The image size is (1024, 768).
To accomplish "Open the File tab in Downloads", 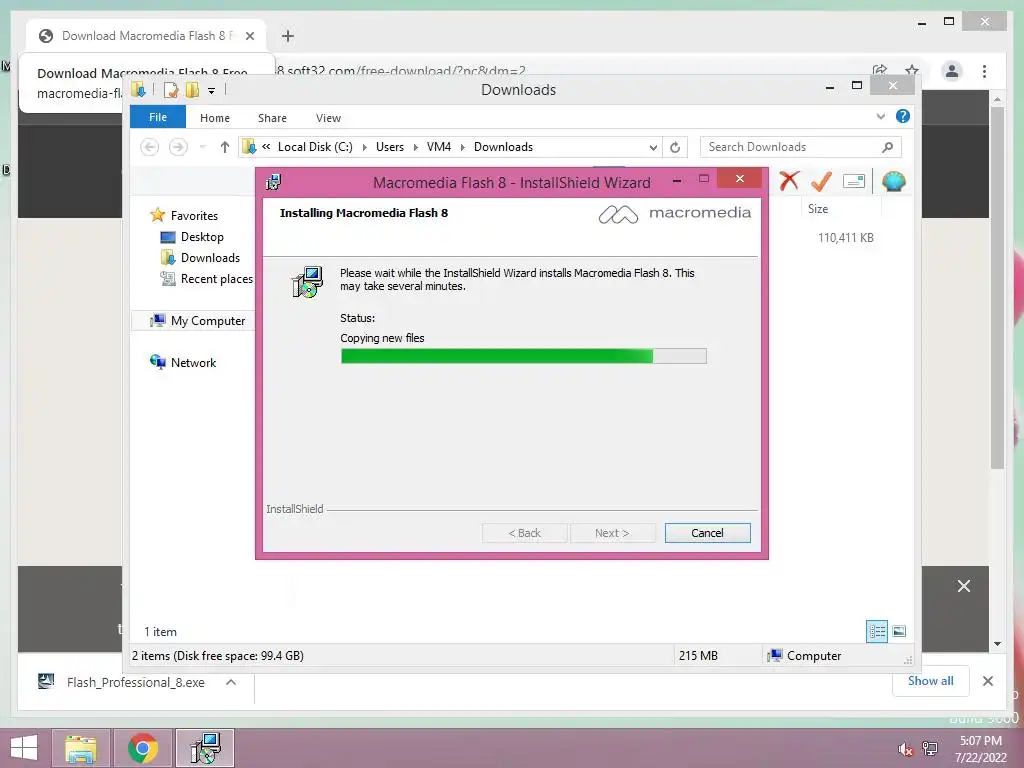I will pos(158,118).
